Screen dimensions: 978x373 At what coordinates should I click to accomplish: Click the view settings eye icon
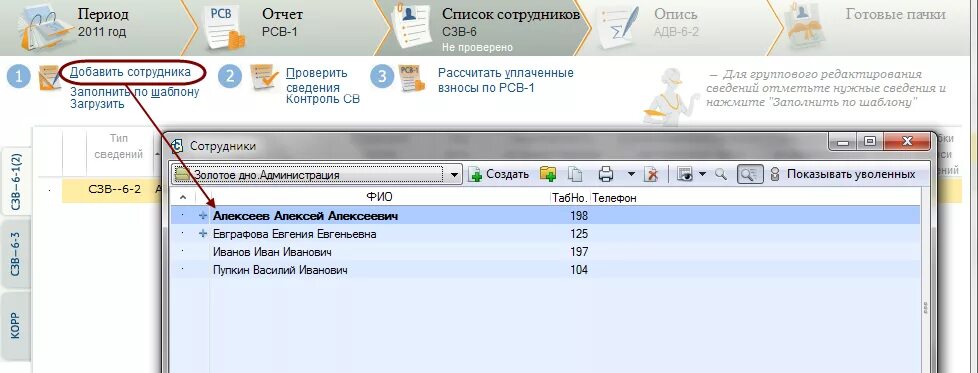pos(685,175)
